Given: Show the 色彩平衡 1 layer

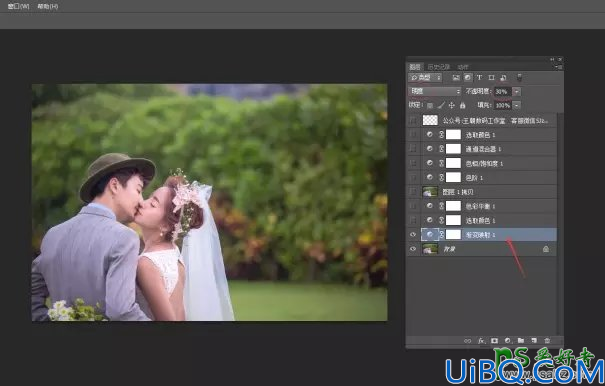Looking at the screenshot, I should 413,206.
